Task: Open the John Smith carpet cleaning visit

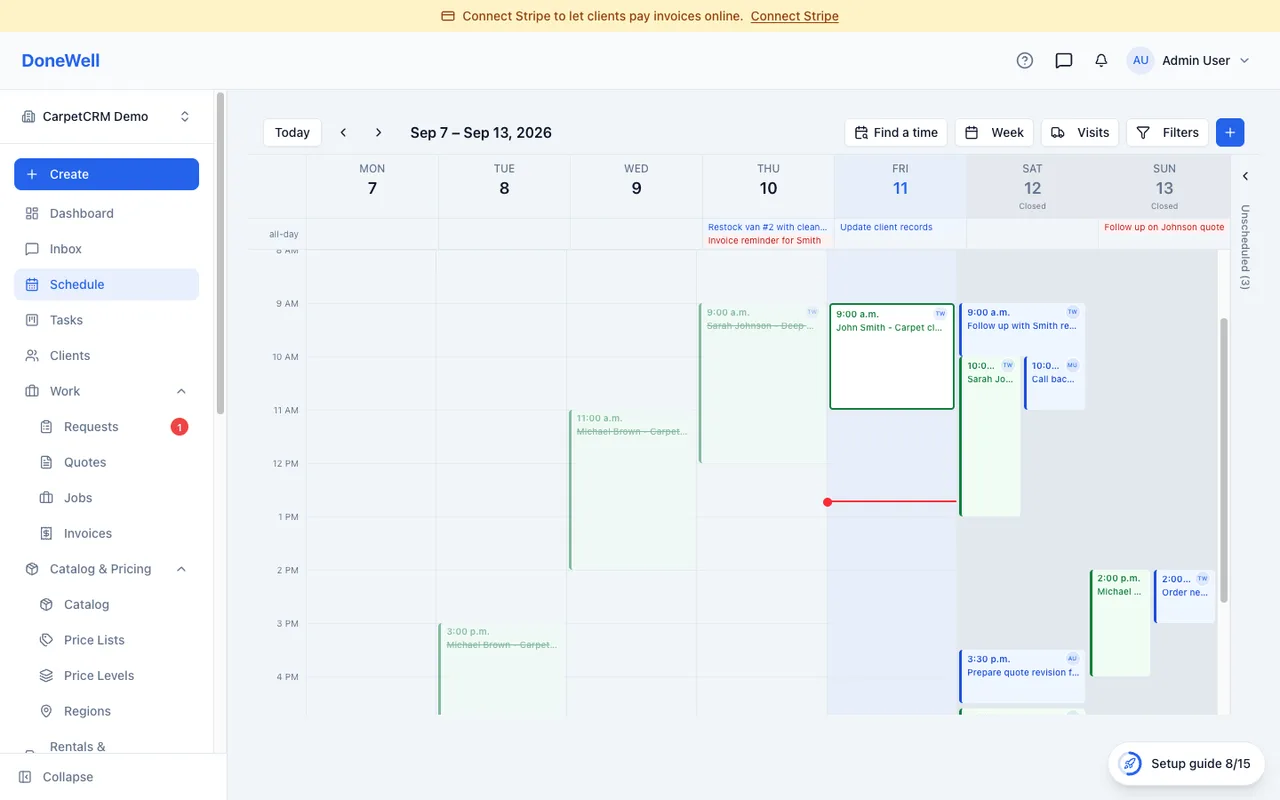Action: [x=892, y=356]
